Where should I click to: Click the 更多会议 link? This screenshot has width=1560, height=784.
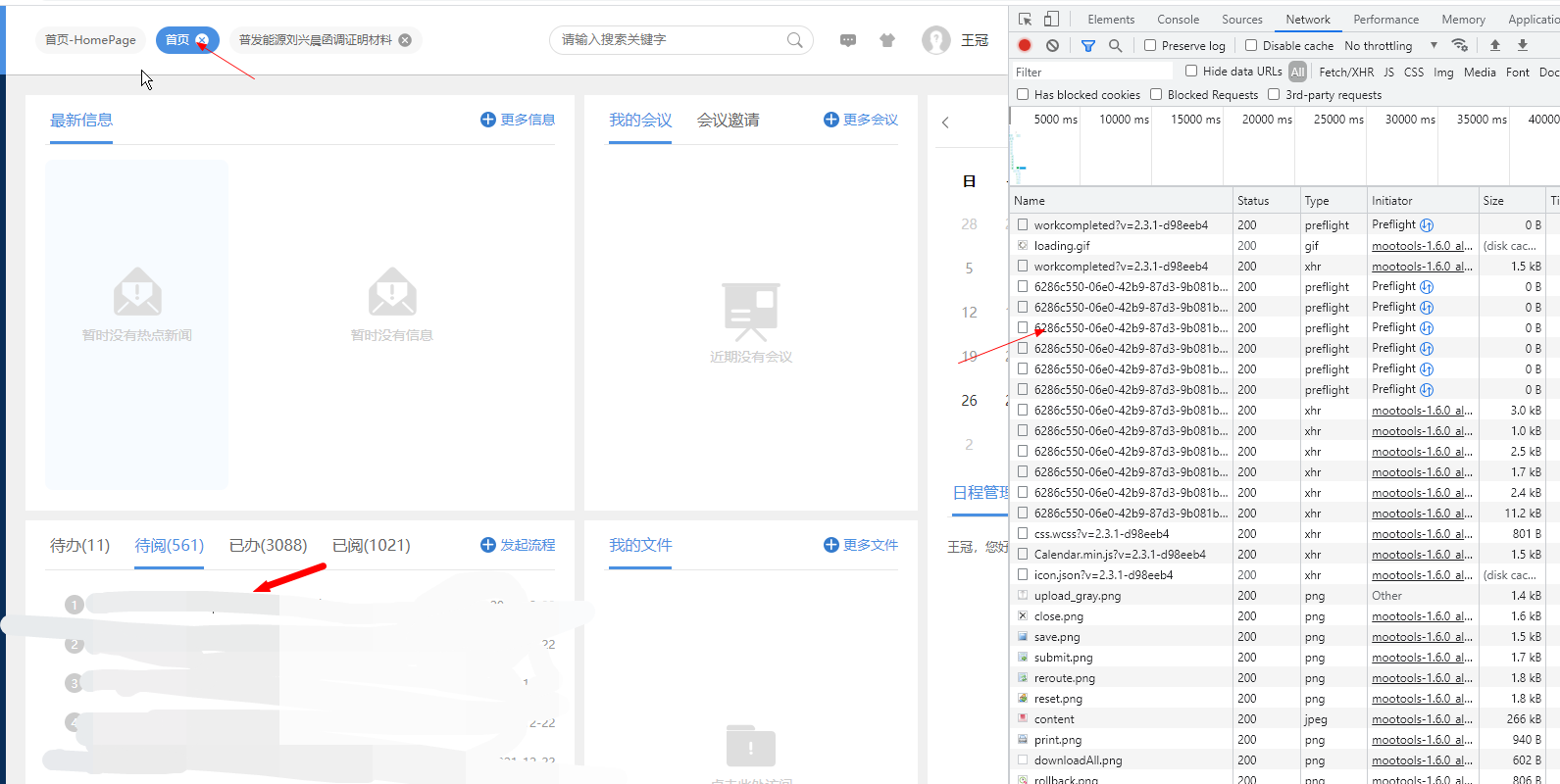(x=861, y=120)
